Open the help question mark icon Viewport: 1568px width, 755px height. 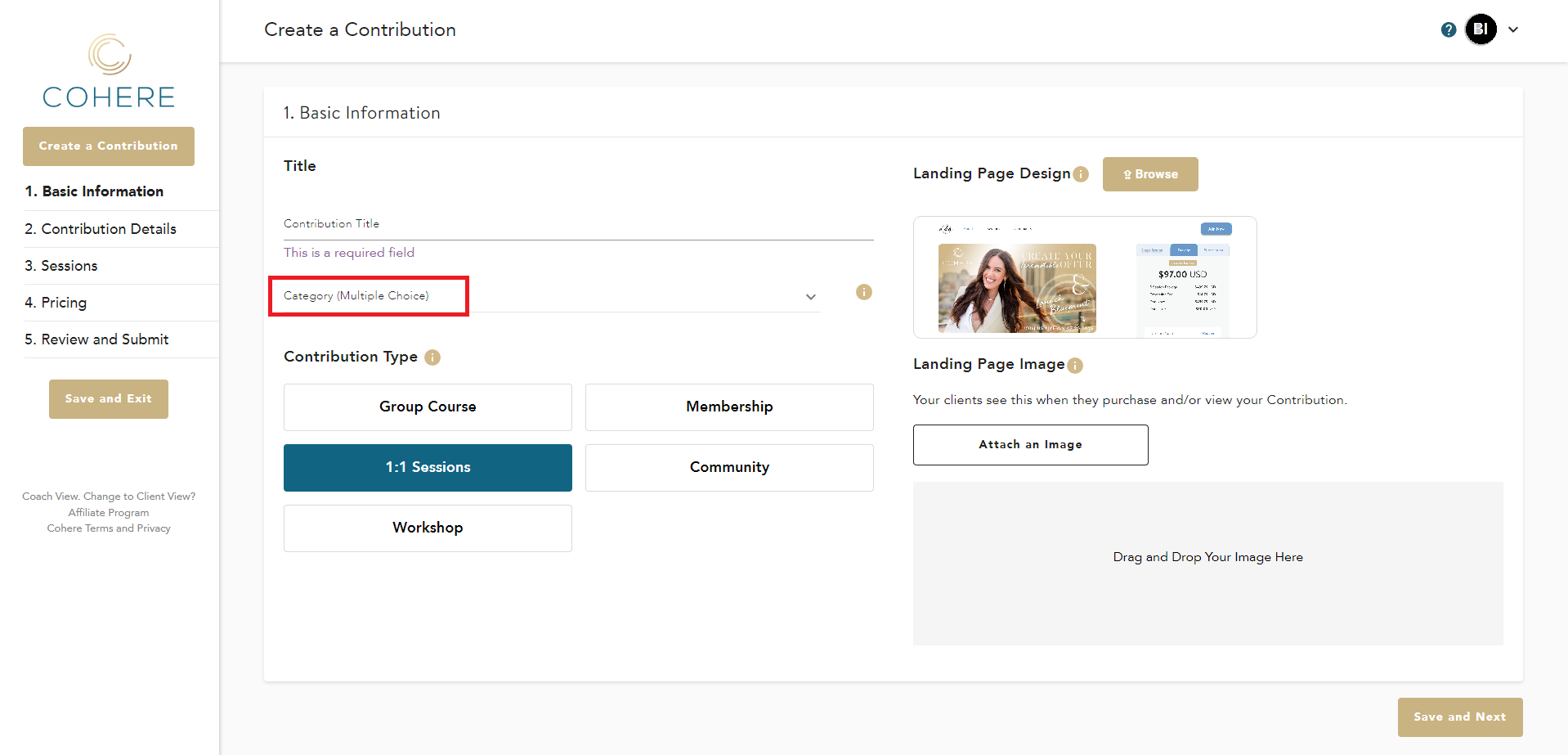click(1448, 29)
